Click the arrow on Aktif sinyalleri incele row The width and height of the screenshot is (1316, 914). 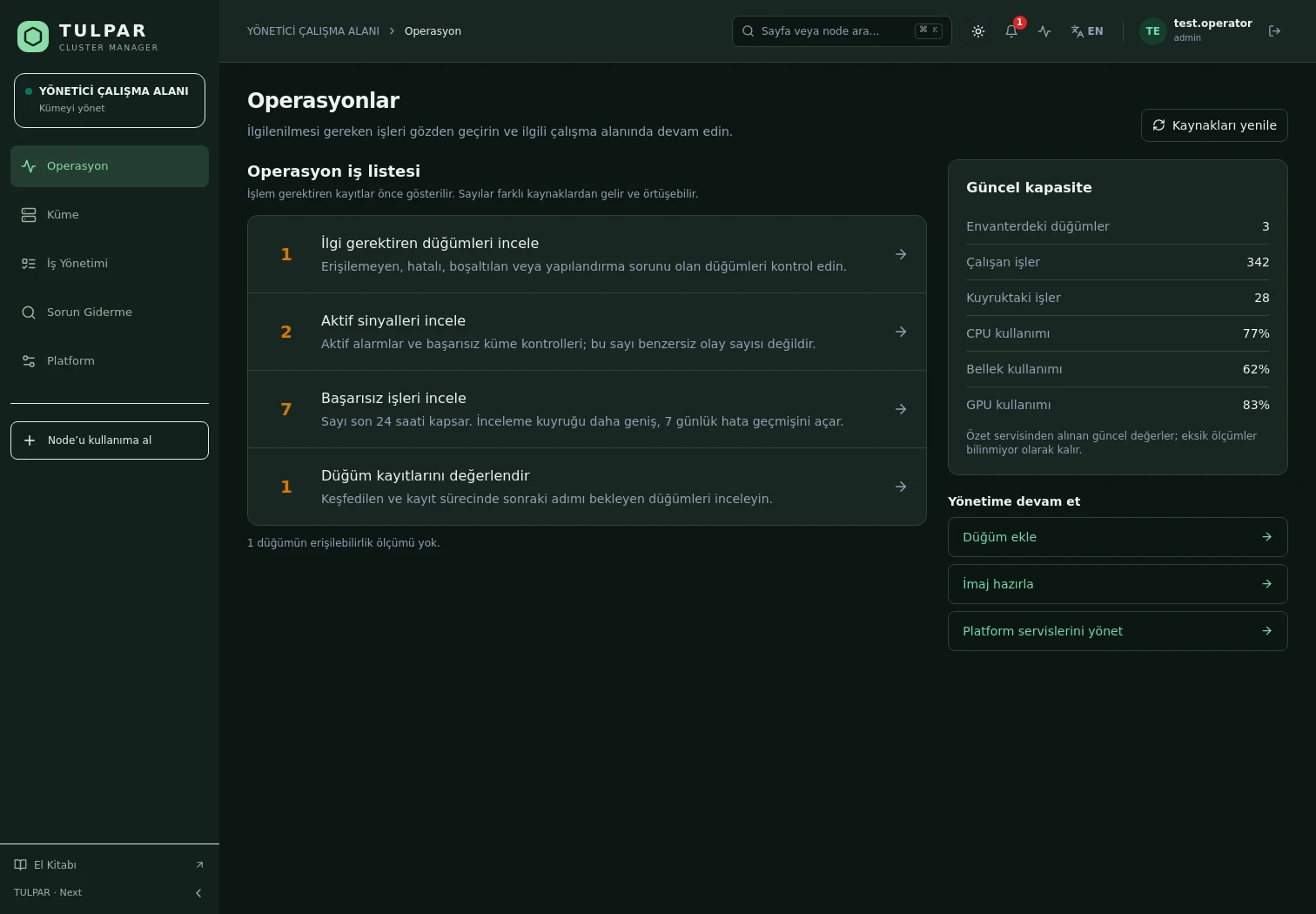point(901,332)
